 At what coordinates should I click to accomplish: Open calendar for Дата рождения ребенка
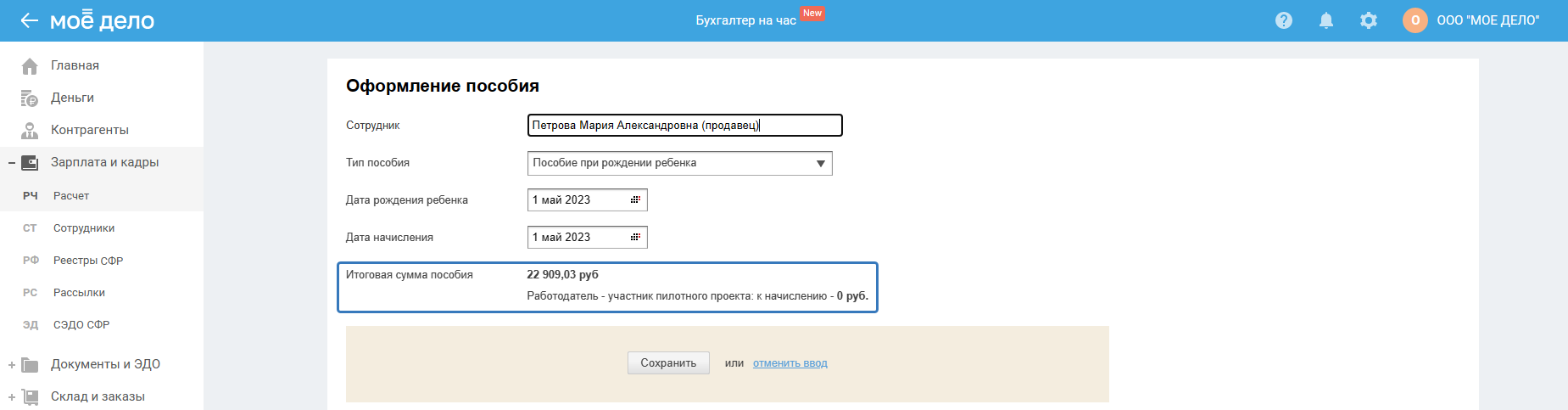pos(635,199)
